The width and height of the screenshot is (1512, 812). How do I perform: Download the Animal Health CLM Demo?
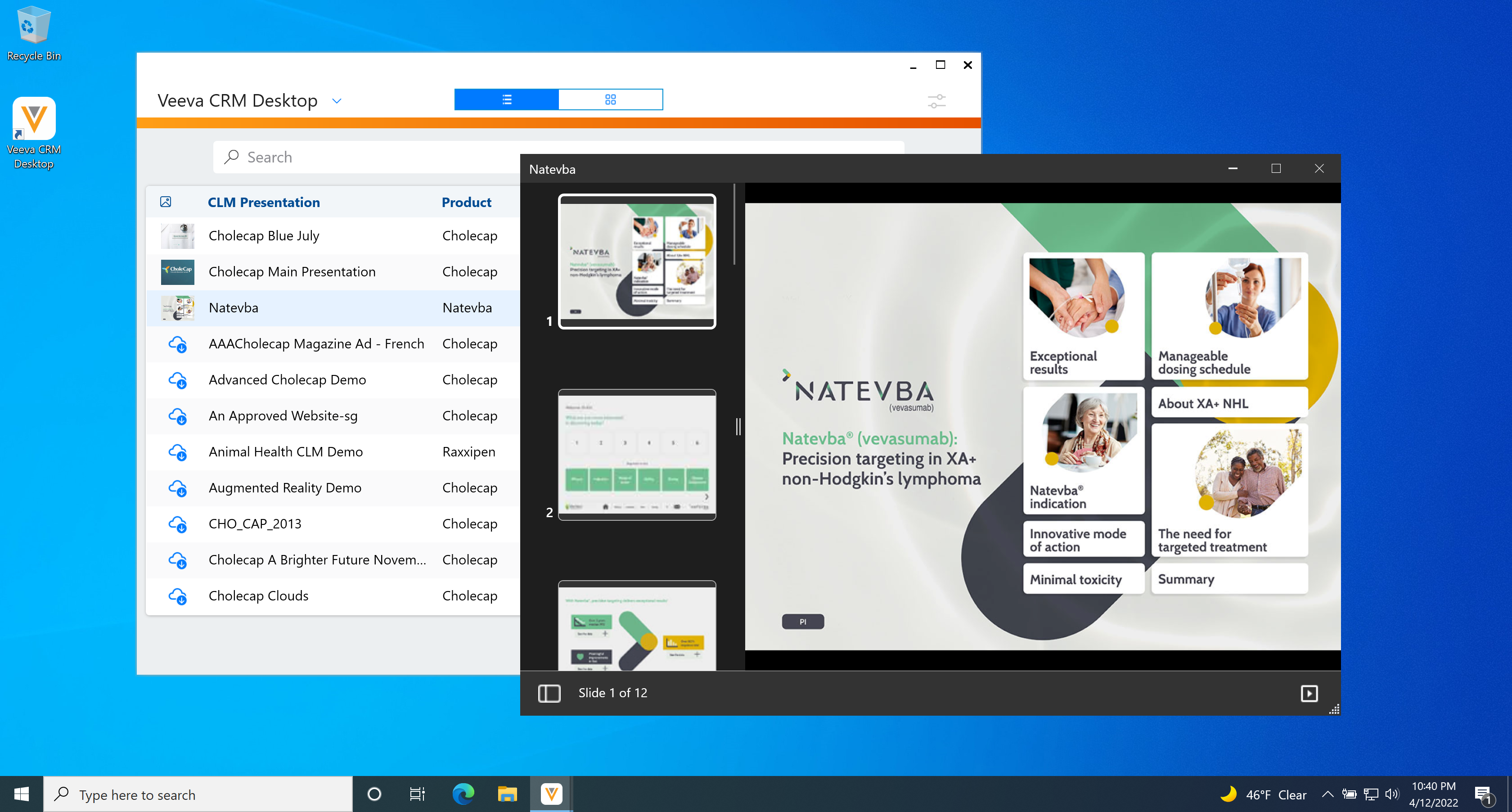(x=177, y=452)
